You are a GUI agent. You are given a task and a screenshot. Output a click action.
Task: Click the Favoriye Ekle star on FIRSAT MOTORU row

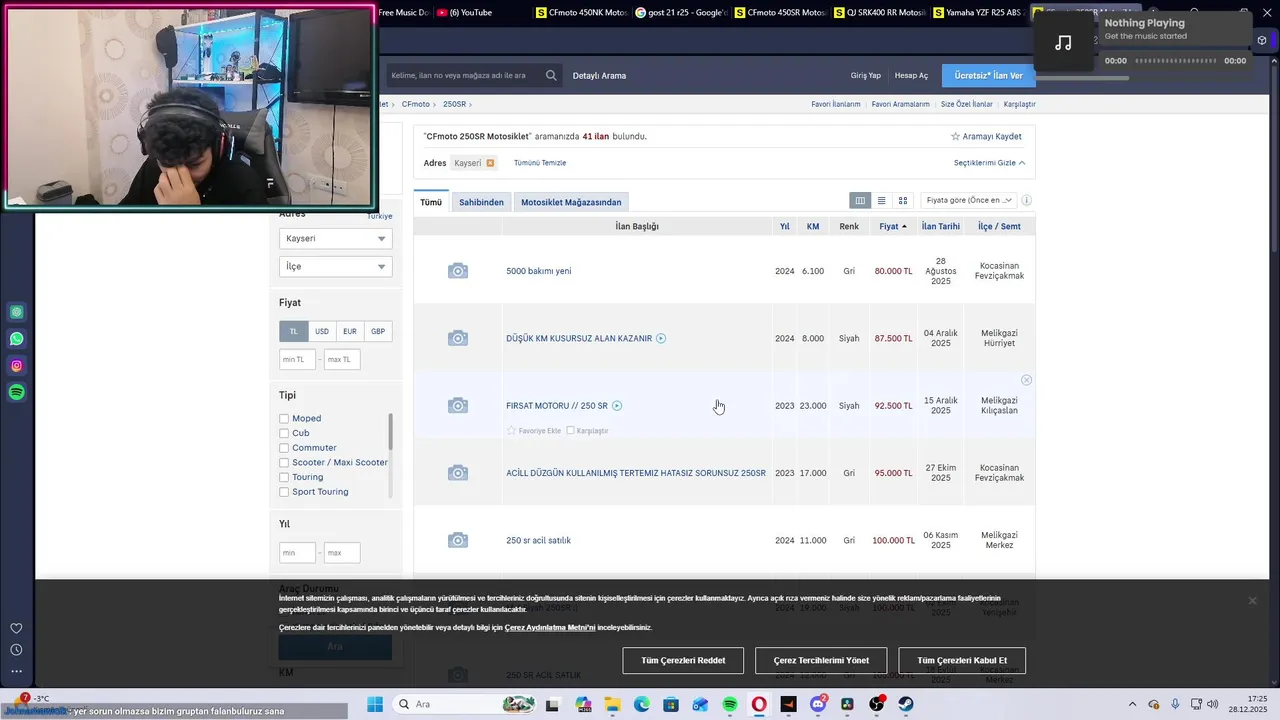pyautogui.click(x=512, y=431)
